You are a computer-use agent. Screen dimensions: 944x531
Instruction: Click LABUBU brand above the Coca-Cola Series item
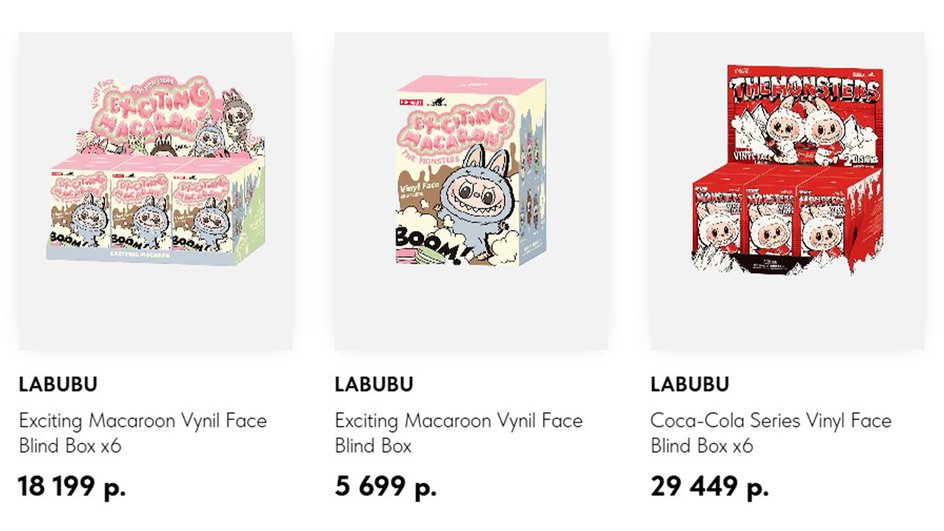pos(690,384)
